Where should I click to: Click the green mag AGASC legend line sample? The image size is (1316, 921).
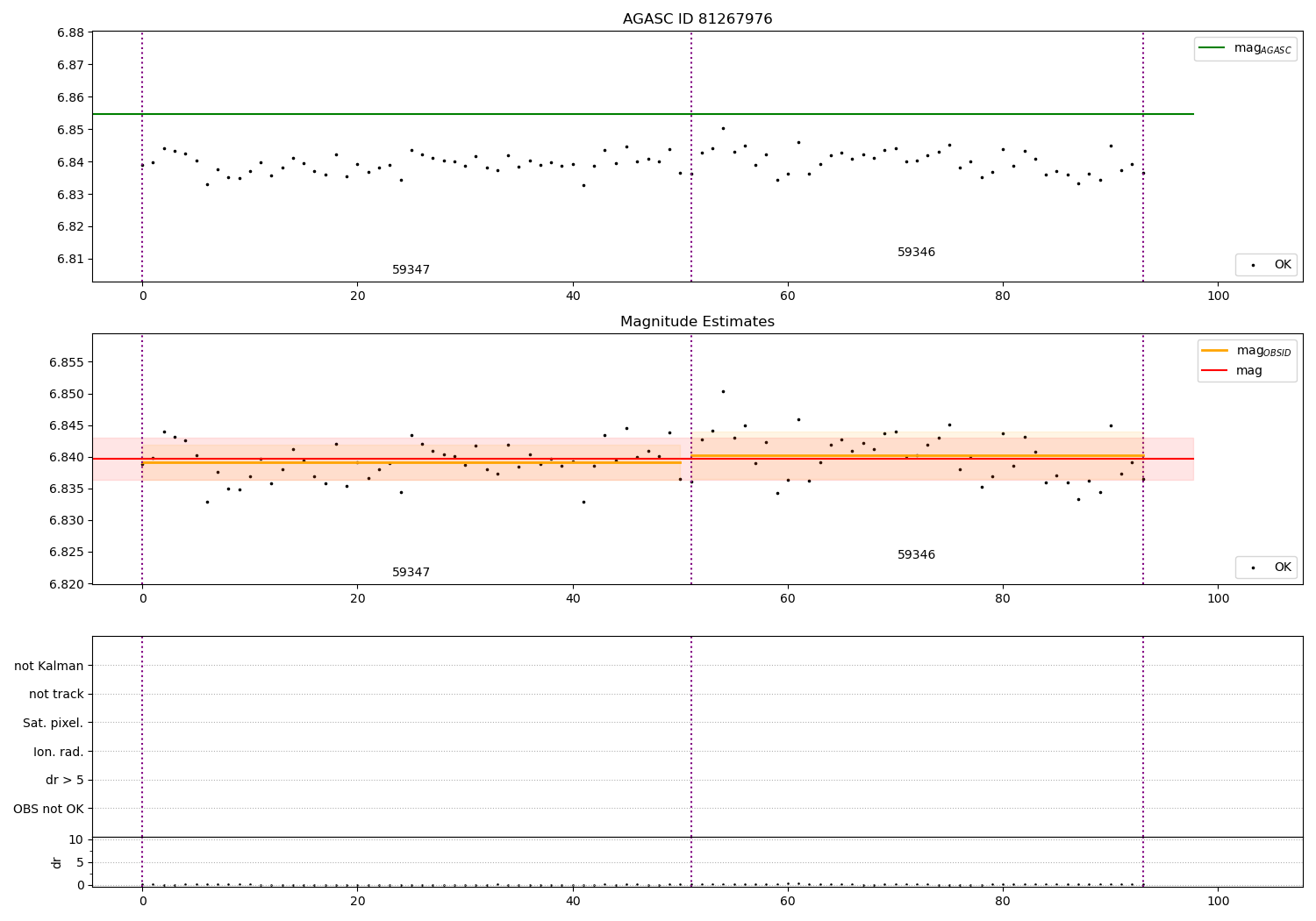[x=1212, y=48]
